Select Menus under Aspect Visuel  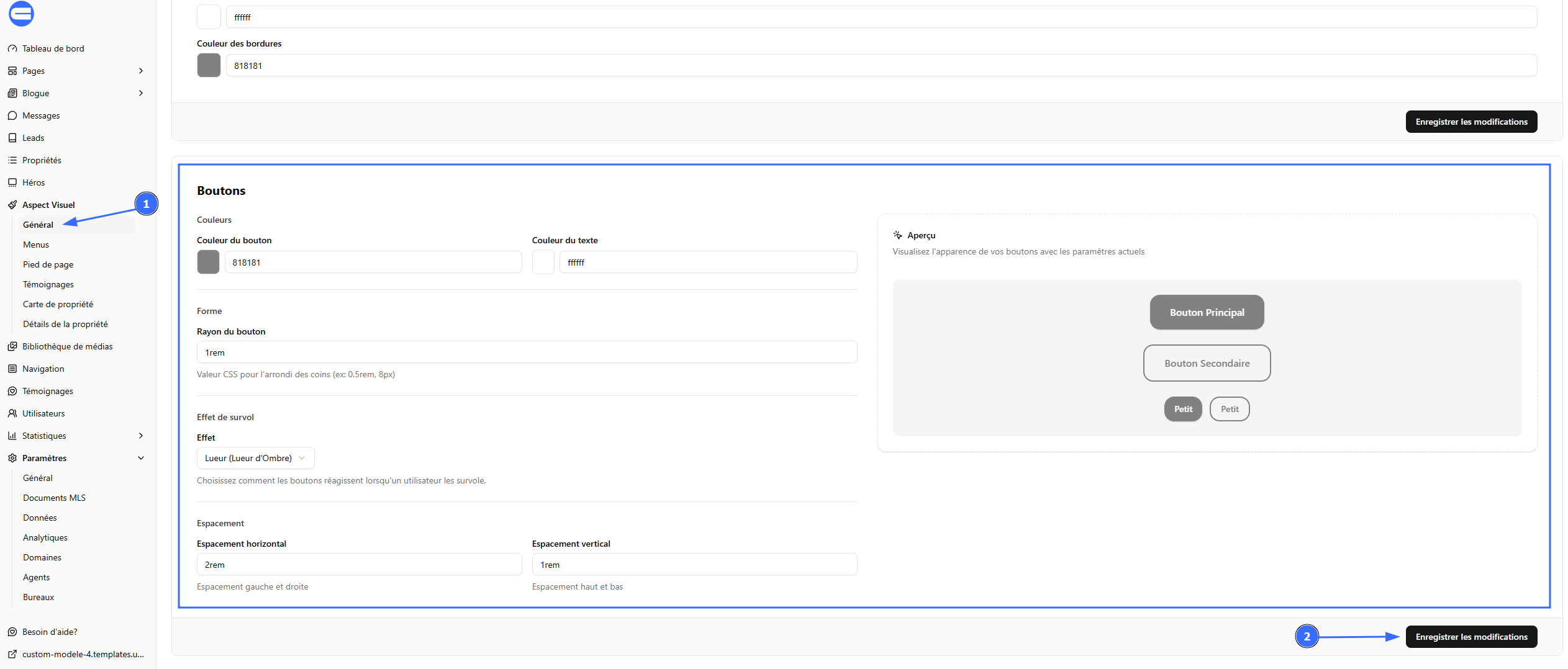pos(36,245)
